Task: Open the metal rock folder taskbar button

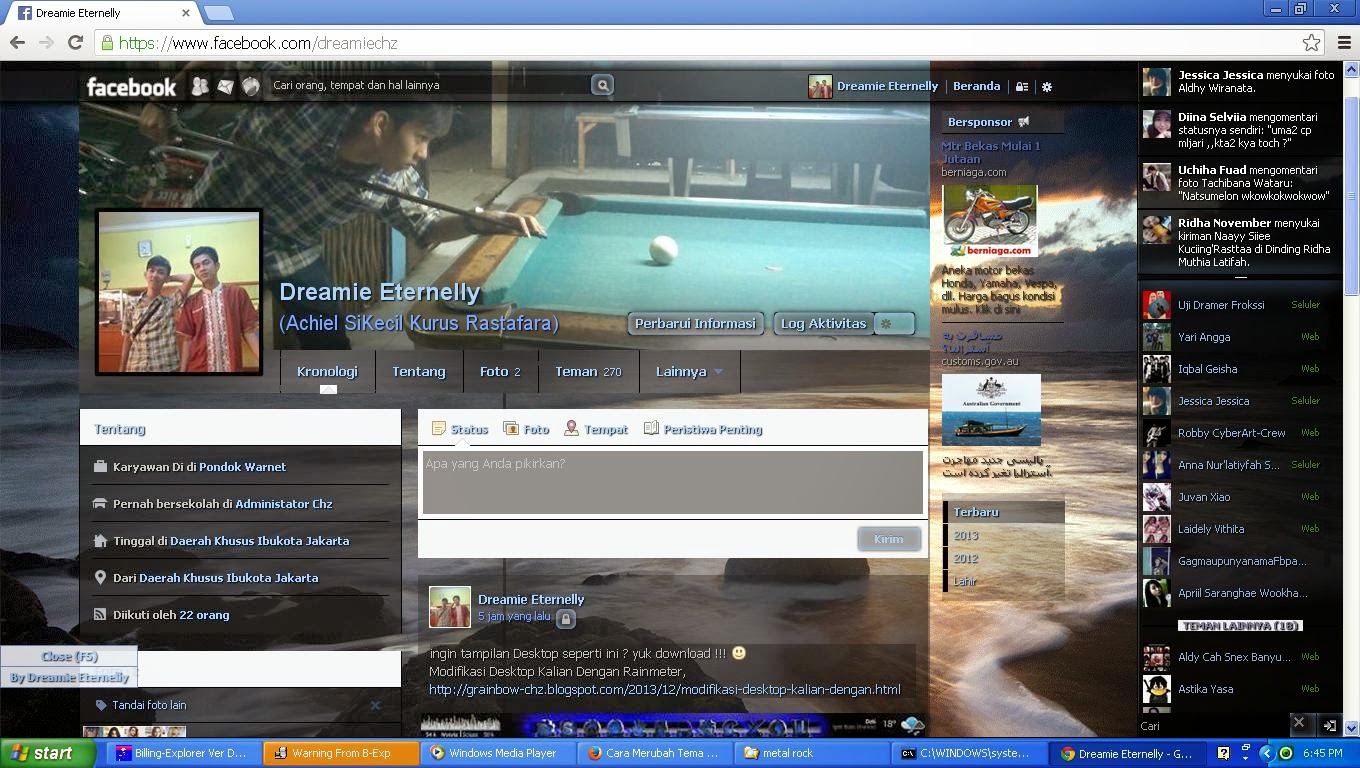Action: [812, 753]
